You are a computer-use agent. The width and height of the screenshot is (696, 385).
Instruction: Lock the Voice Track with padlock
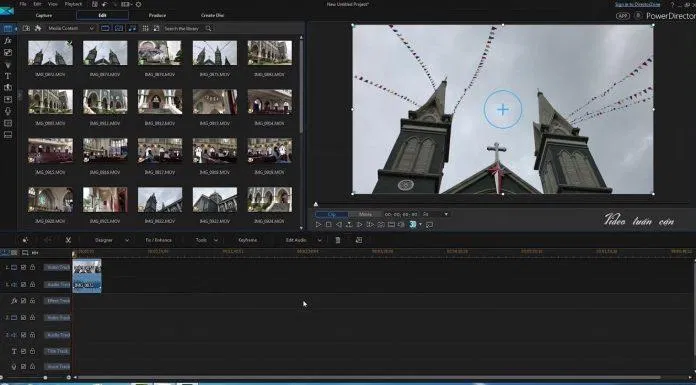pyautogui.click(x=32, y=367)
